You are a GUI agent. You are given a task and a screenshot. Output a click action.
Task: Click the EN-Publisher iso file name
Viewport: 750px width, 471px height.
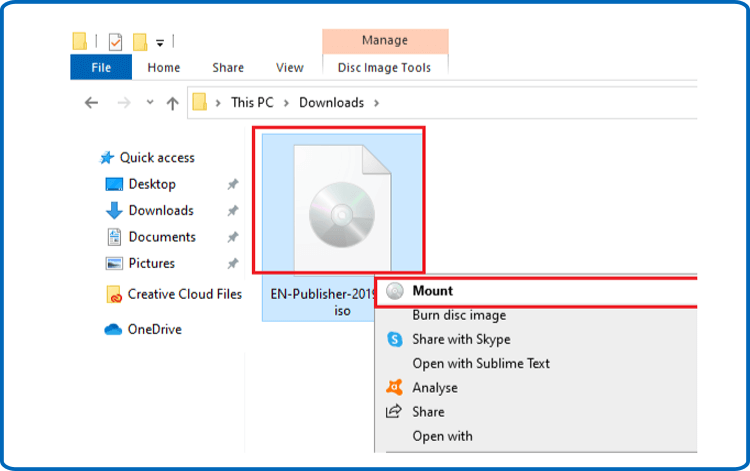pyautogui.click(x=321, y=302)
